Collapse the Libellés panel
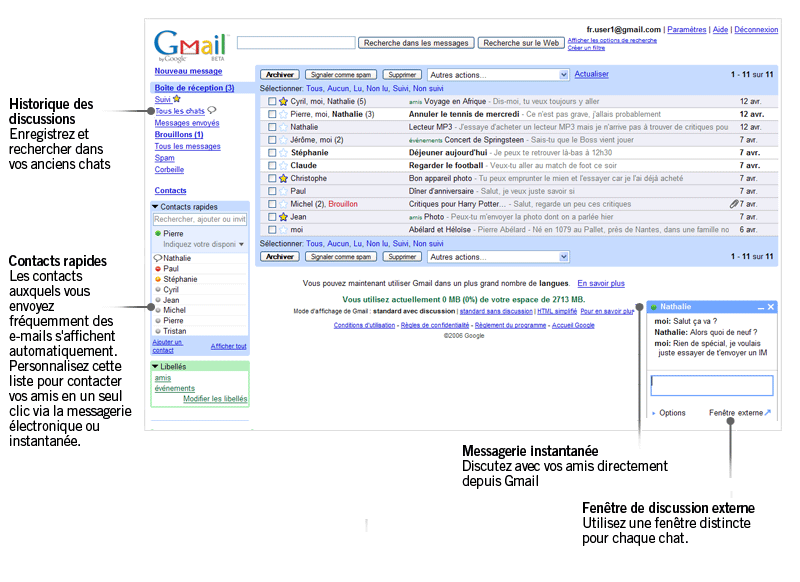Viewport: 800px width, 582px height. coord(155,366)
